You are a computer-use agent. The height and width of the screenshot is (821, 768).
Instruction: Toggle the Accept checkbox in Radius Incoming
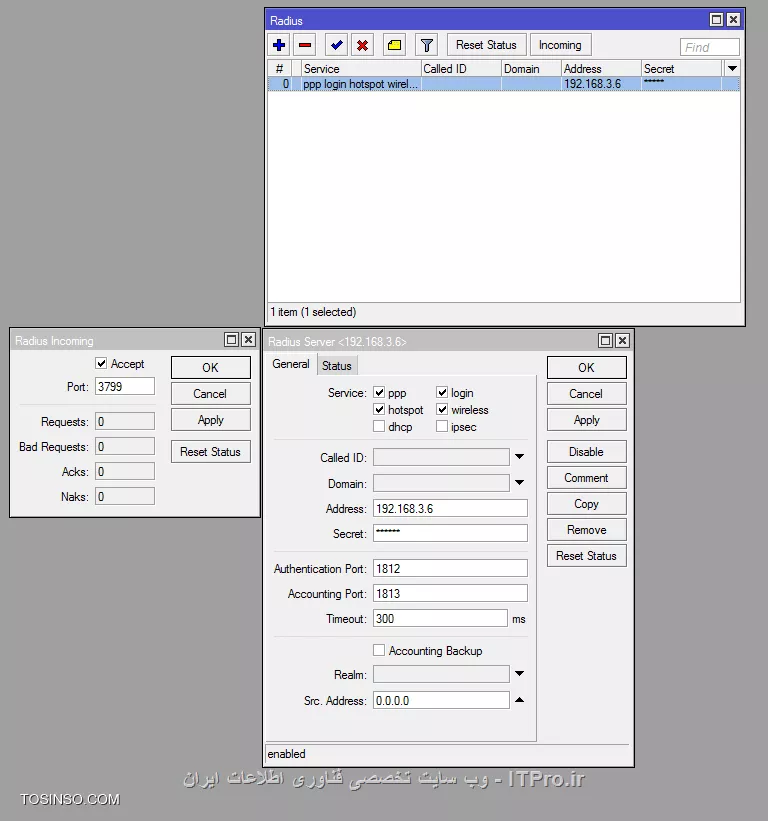click(x=101, y=363)
